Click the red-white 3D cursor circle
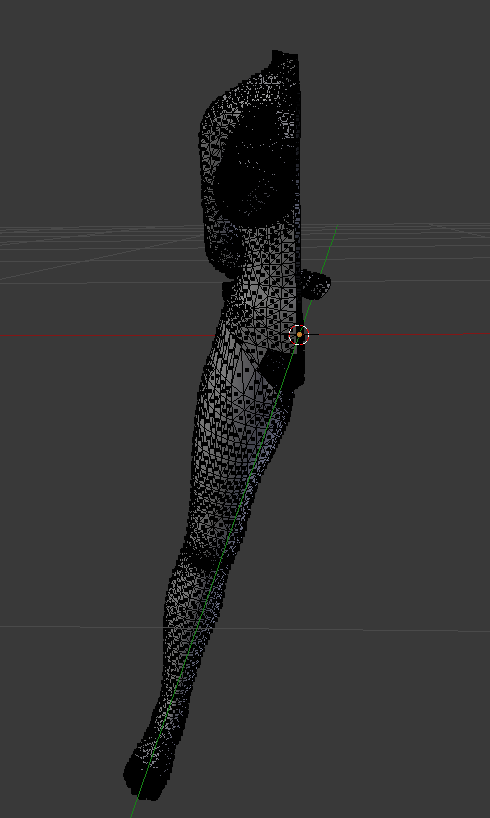The height and width of the screenshot is (818, 490). pyautogui.click(x=299, y=334)
